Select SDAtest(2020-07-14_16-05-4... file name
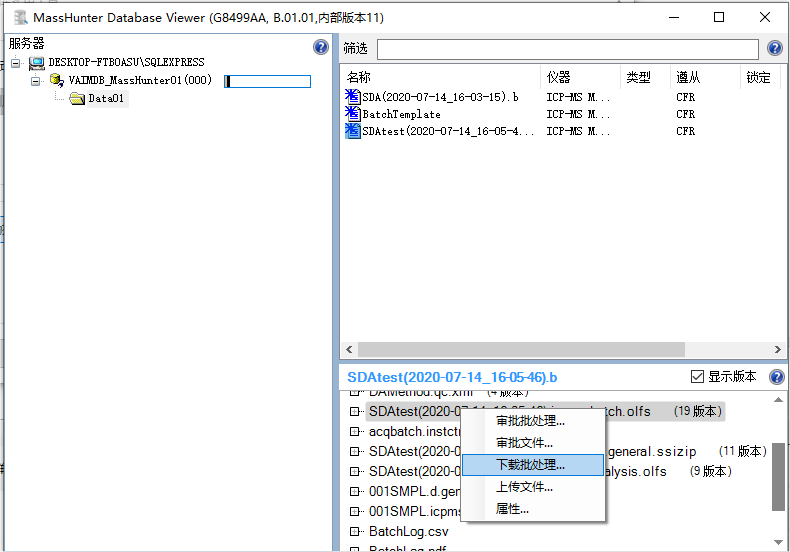The width and height of the screenshot is (790, 552). click(448, 131)
